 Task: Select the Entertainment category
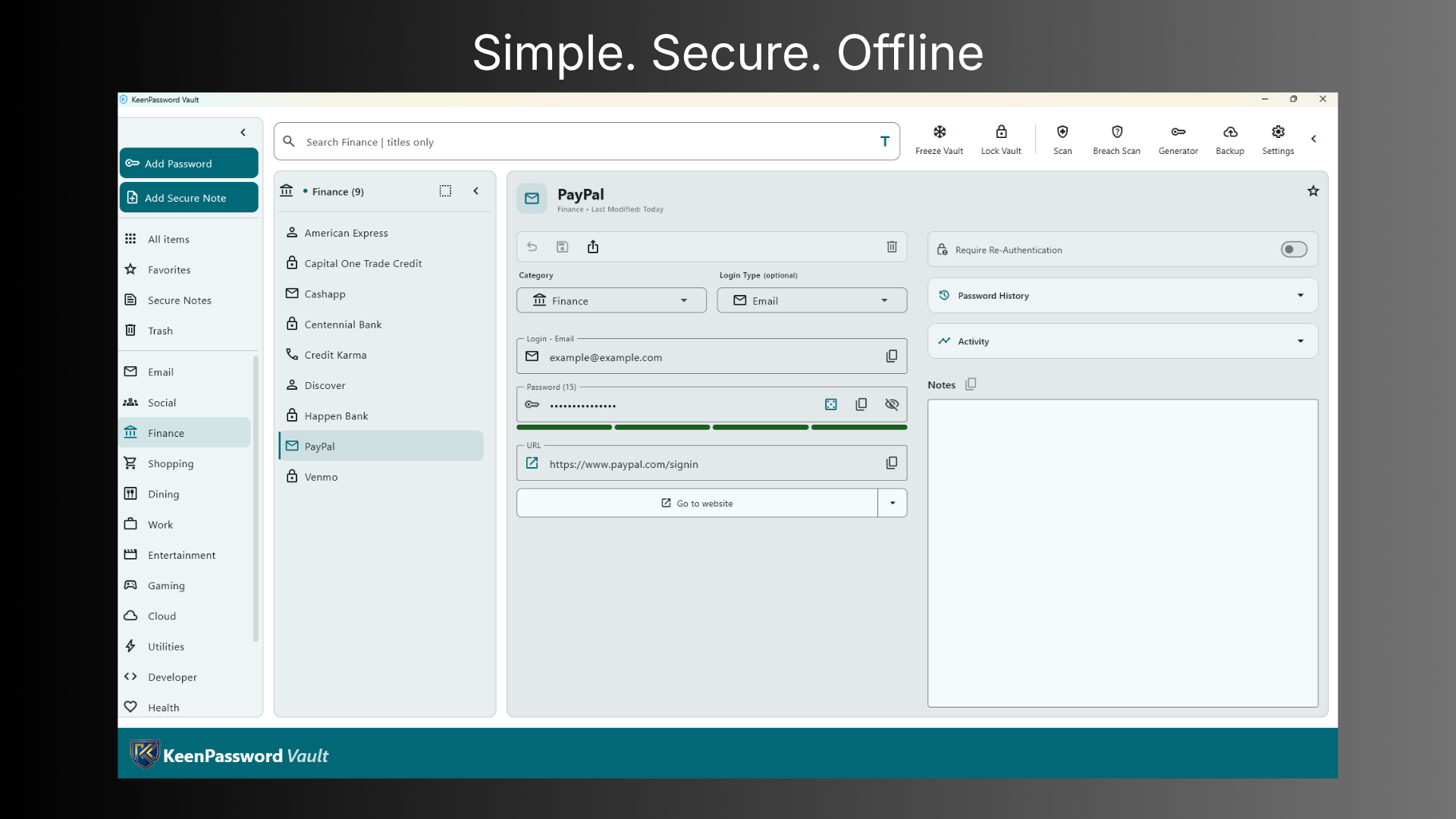click(185, 554)
